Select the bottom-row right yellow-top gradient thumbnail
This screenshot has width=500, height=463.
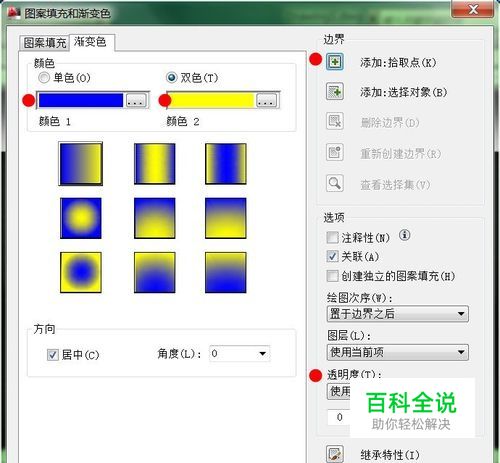(226, 272)
